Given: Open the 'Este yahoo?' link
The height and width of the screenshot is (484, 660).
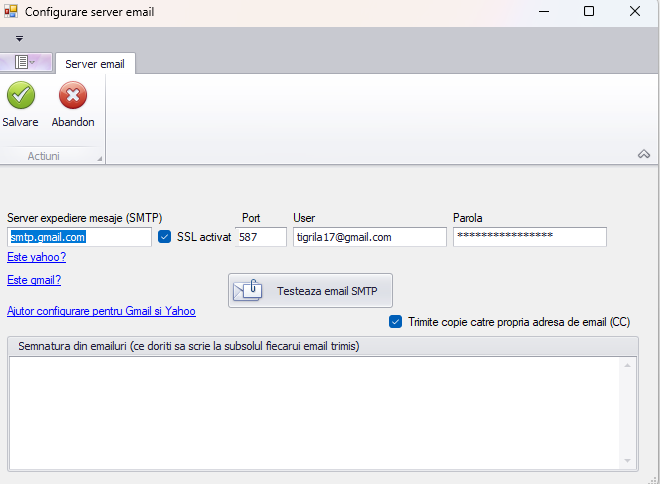Looking at the screenshot, I should (36, 257).
